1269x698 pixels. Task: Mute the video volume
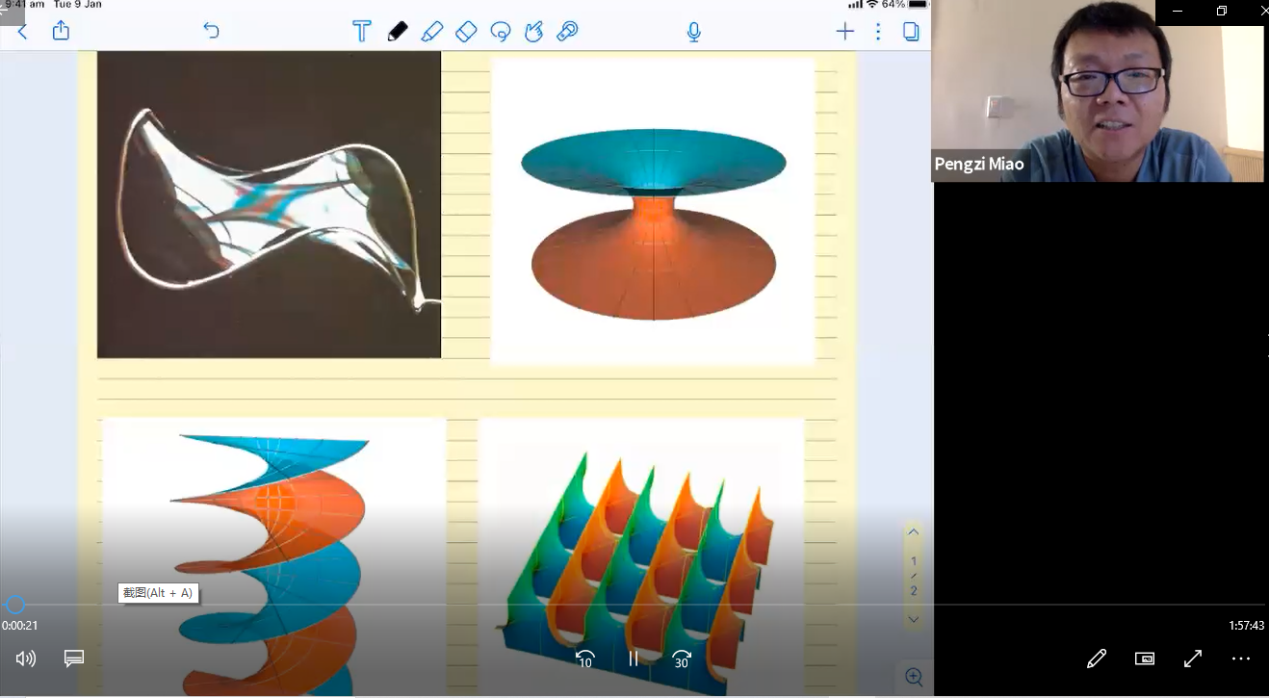[x=26, y=658]
